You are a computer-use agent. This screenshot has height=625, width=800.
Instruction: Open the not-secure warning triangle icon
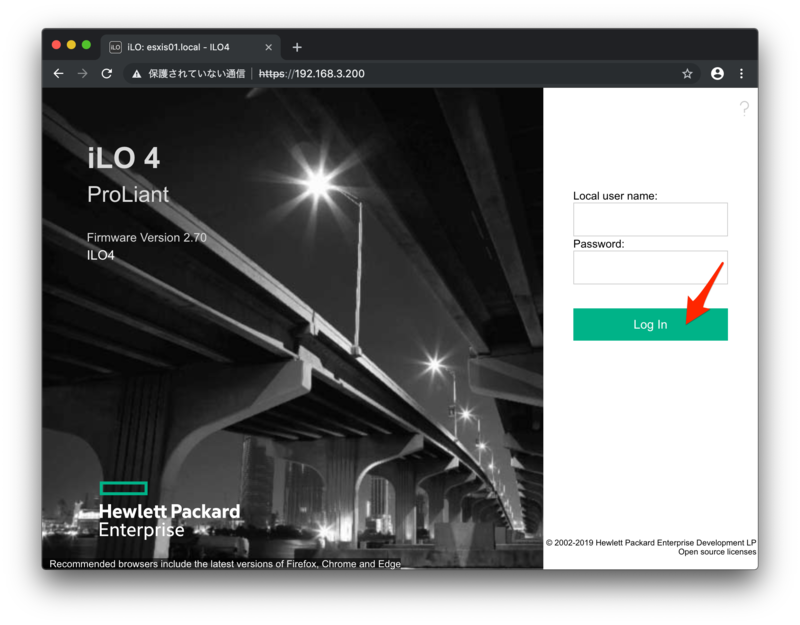(x=136, y=74)
